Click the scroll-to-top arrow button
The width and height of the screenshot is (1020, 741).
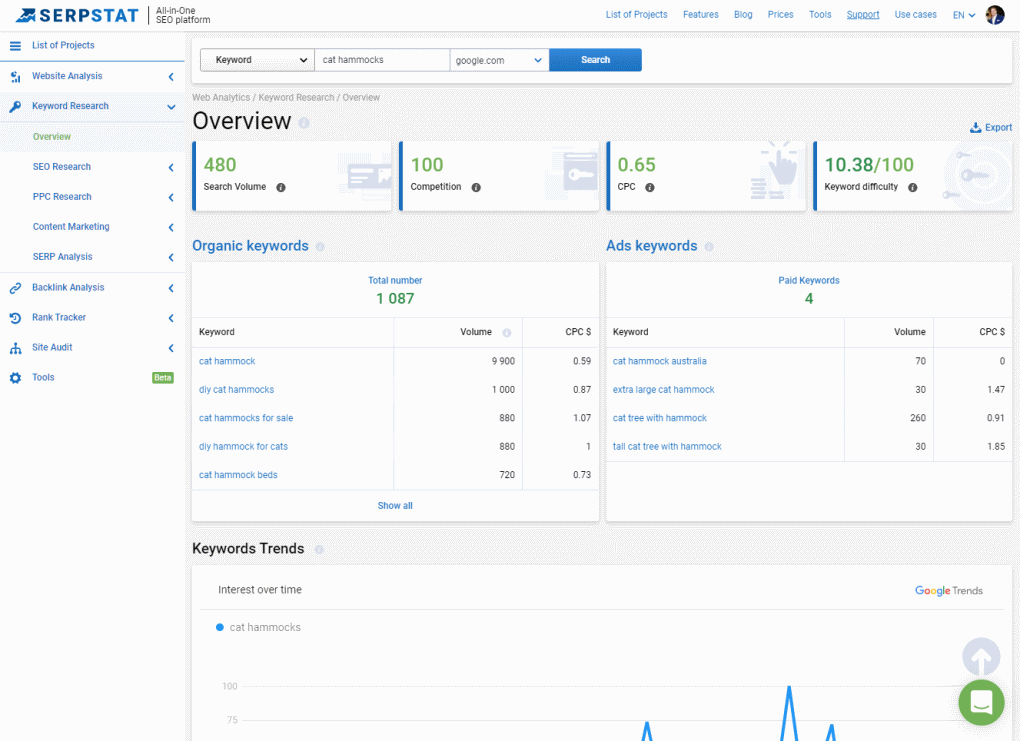[x=981, y=656]
